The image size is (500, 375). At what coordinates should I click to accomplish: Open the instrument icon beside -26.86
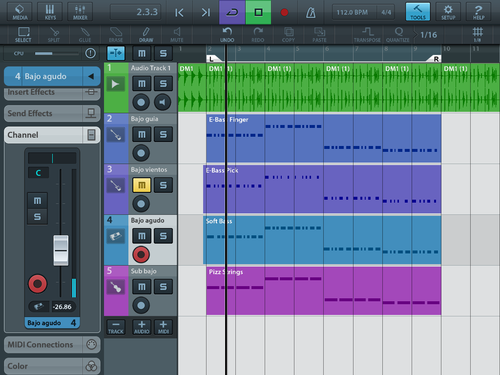(x=38, y=307)
